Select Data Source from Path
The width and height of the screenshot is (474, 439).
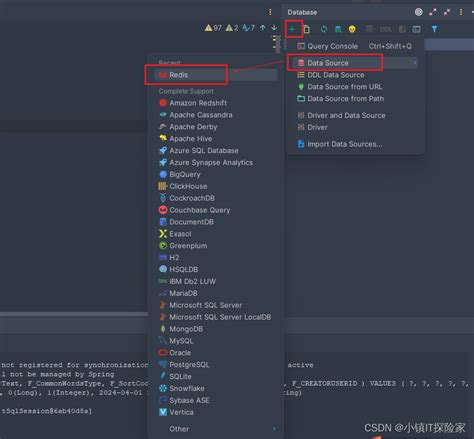[354, 99]
